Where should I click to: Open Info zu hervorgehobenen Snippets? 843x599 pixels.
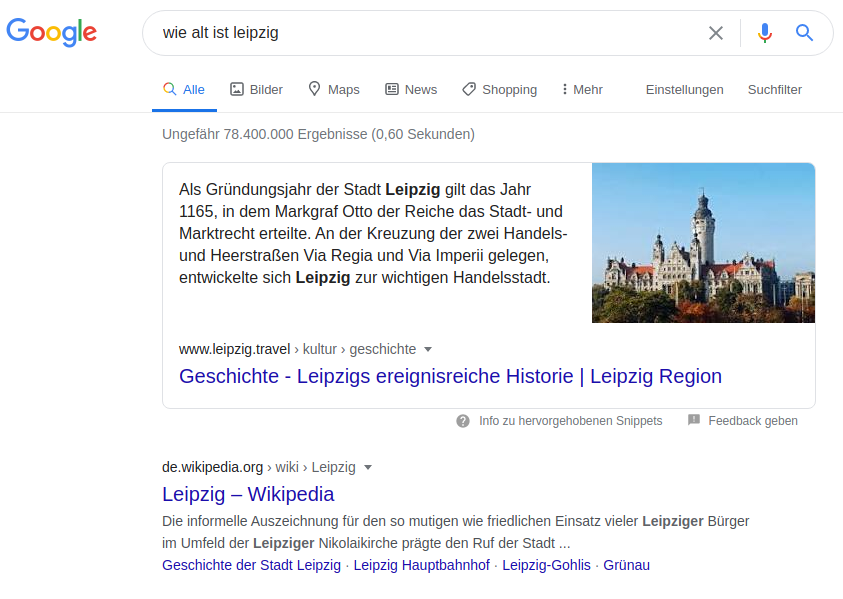click(570, 421)
